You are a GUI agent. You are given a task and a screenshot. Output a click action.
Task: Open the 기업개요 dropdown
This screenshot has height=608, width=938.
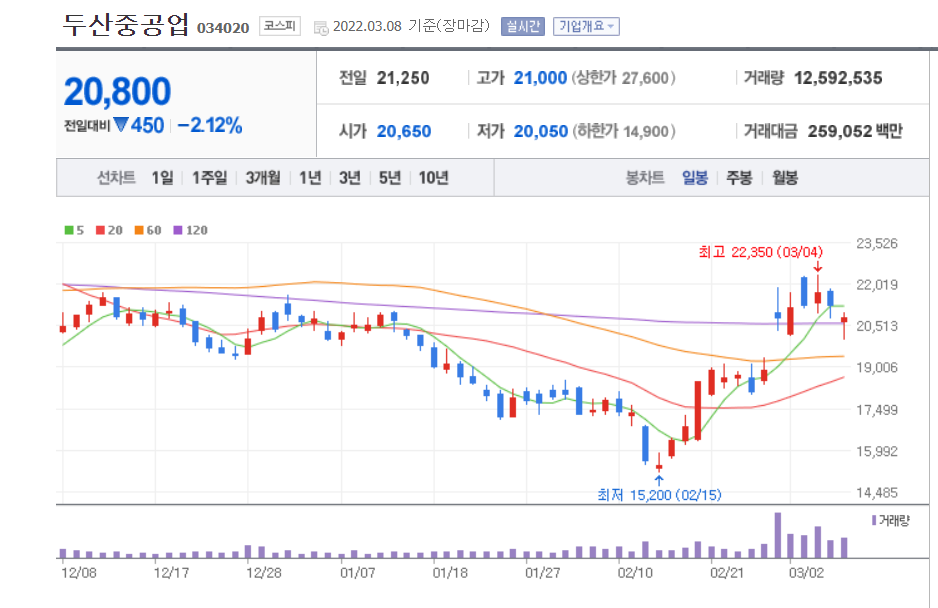tap(586, 26)
